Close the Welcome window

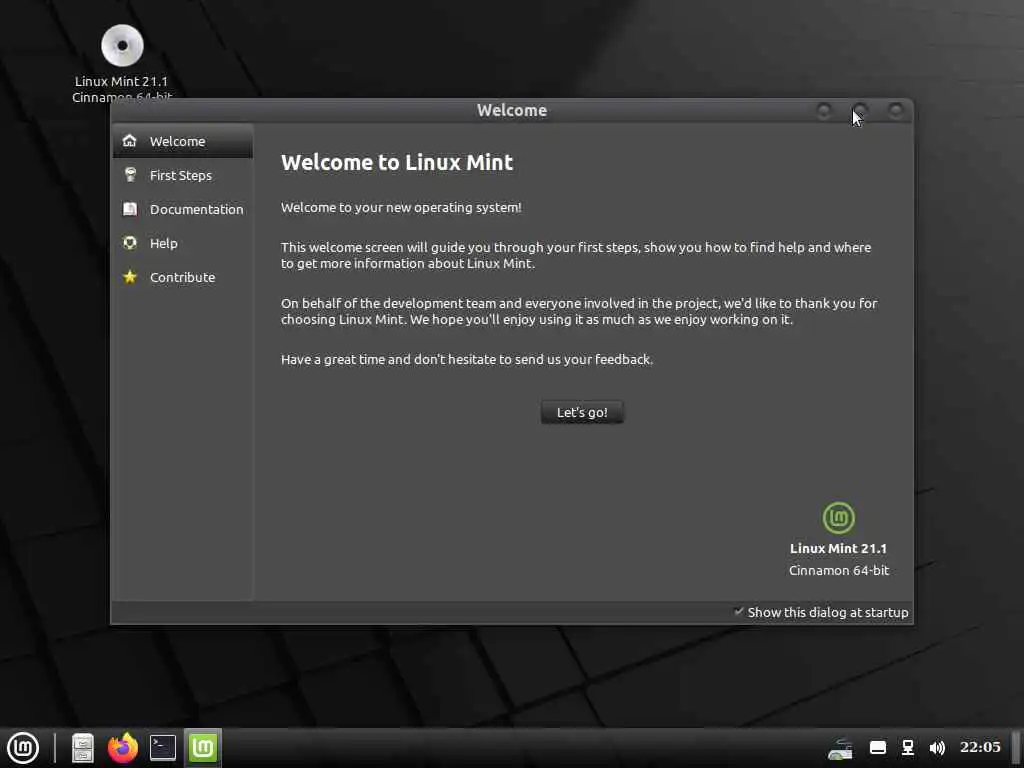[x=896, y=110]
